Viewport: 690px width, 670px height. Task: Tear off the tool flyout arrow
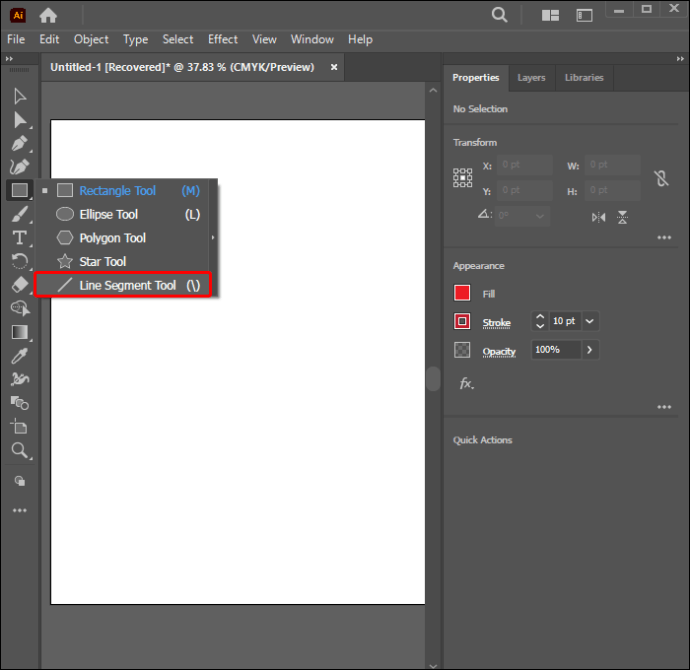point(213,238)
